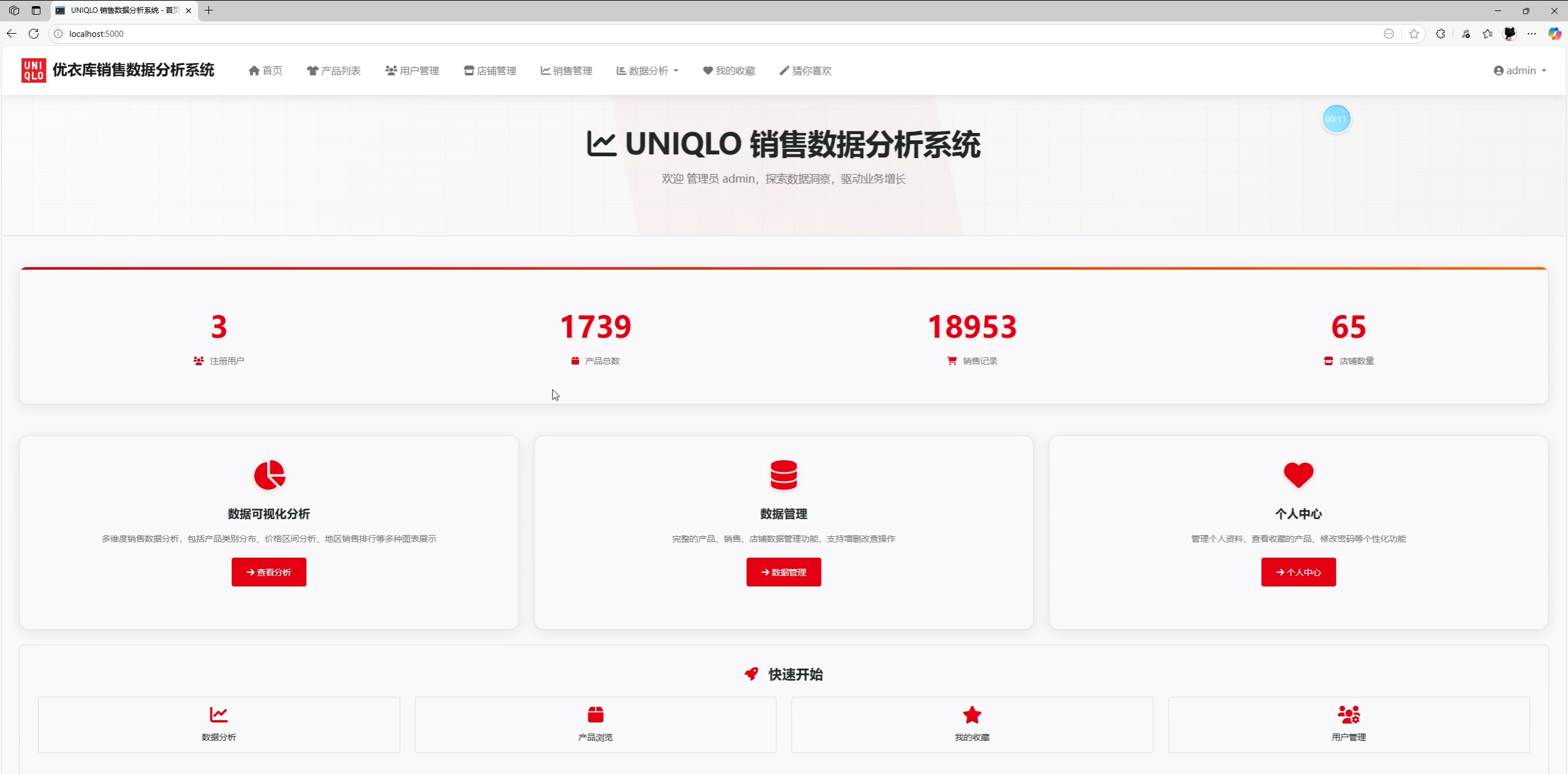Click the profile cat avatar icon in toolbar

(x=1510, y=34)
